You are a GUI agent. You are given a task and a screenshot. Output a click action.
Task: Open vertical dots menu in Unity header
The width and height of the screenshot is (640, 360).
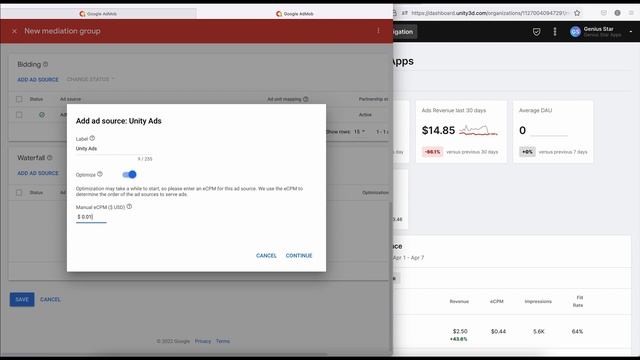tap(555, 32)
